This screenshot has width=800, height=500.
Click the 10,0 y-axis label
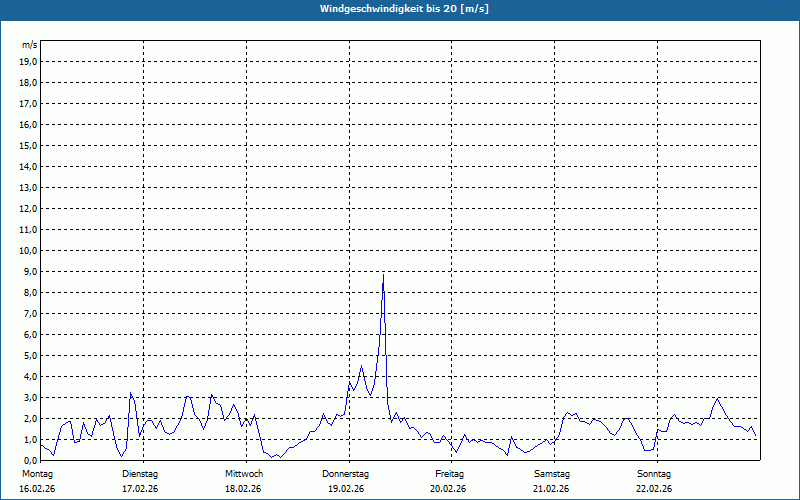click(29, 250)
